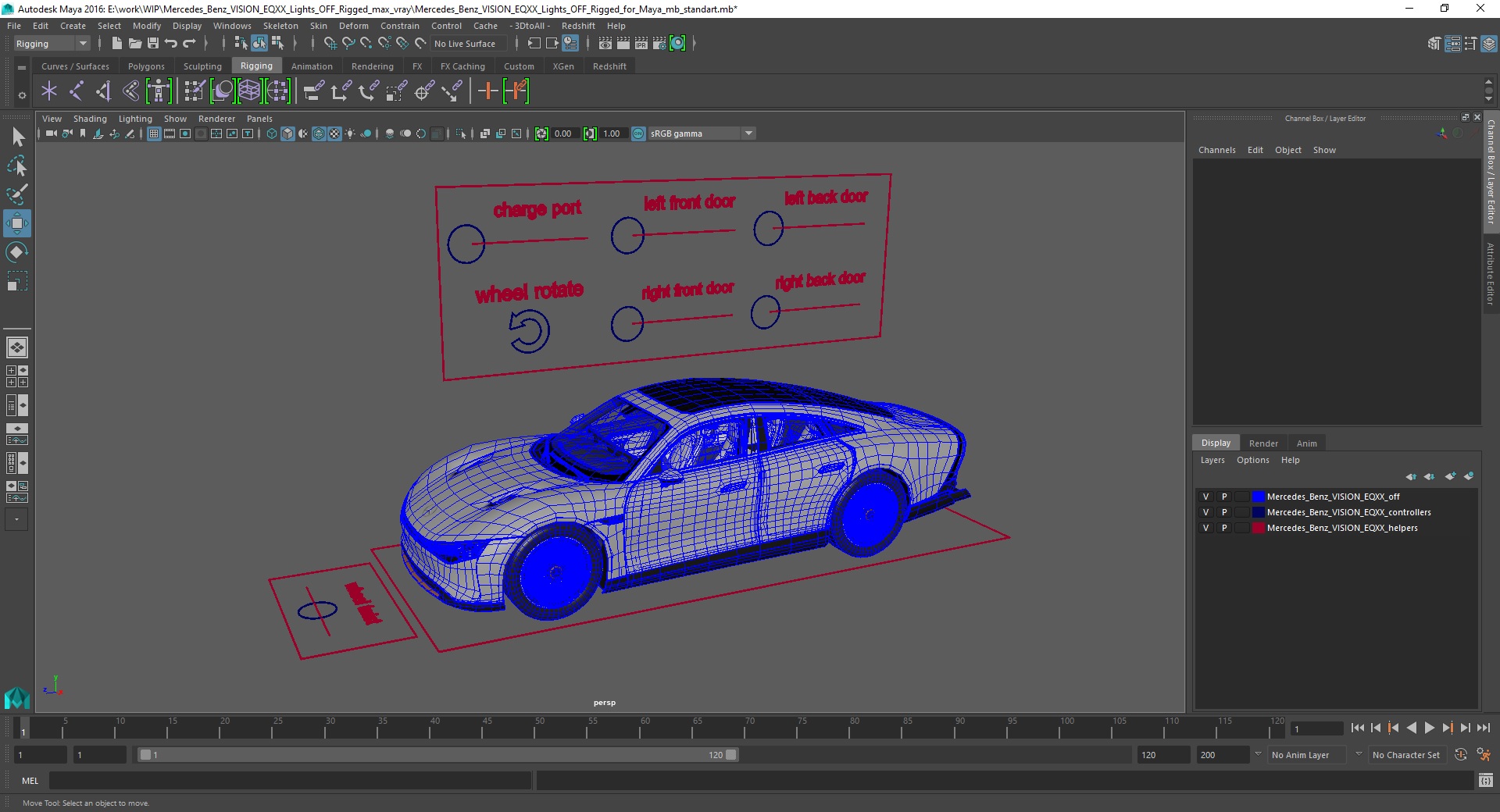Open the Channel Box Channels menu
The height and width of the screenshot is (812, 1500).
[1216, 150]
